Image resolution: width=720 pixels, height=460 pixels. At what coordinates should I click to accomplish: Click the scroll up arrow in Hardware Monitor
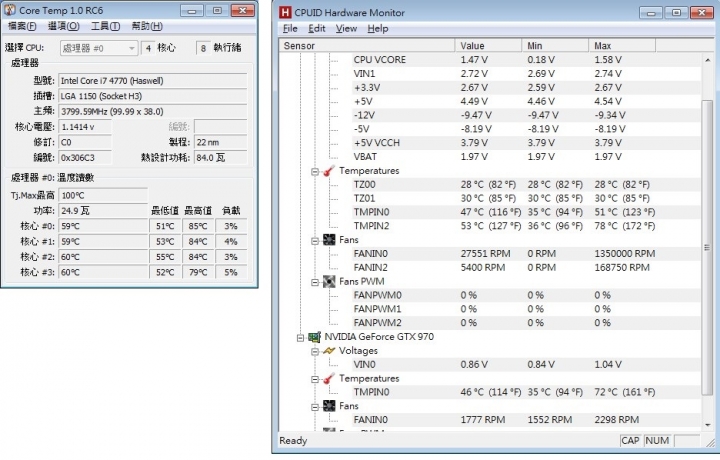coord(708,60)
